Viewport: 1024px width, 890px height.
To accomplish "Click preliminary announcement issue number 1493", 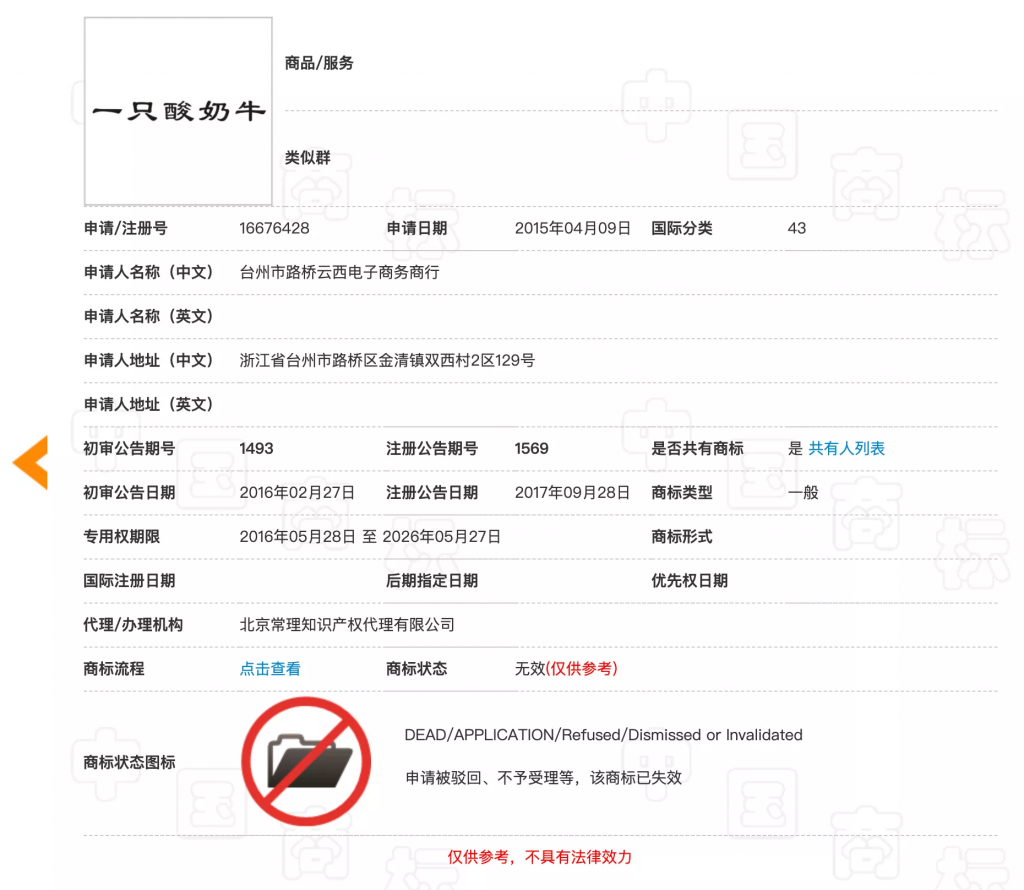I will (257, 449).
